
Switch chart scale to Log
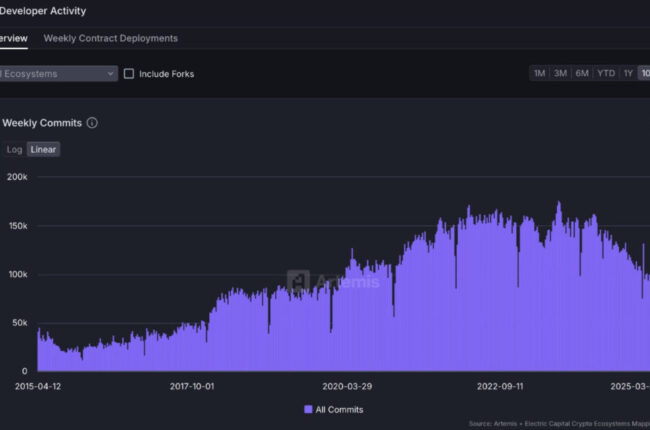14,149
